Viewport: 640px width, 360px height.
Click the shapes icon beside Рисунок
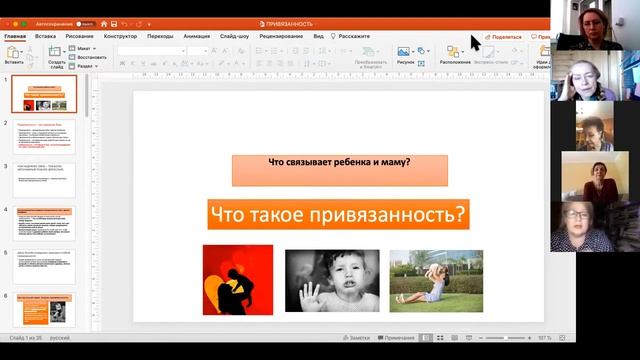(x=421, y=51)
